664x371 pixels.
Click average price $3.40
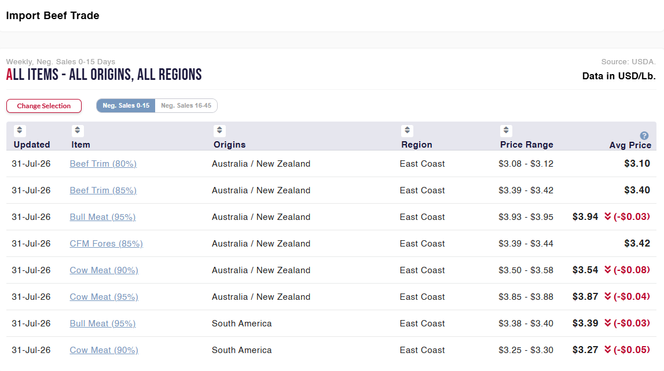click(x=637, y=190)
